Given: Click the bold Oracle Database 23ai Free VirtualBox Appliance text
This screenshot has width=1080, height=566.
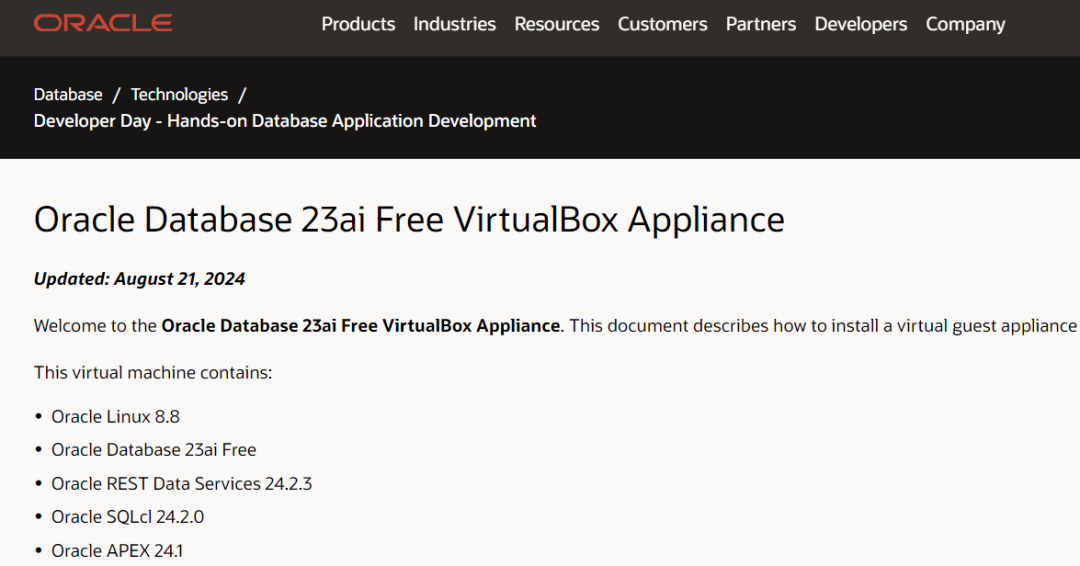Looking at the screenshot, I should tap(360, 326).
